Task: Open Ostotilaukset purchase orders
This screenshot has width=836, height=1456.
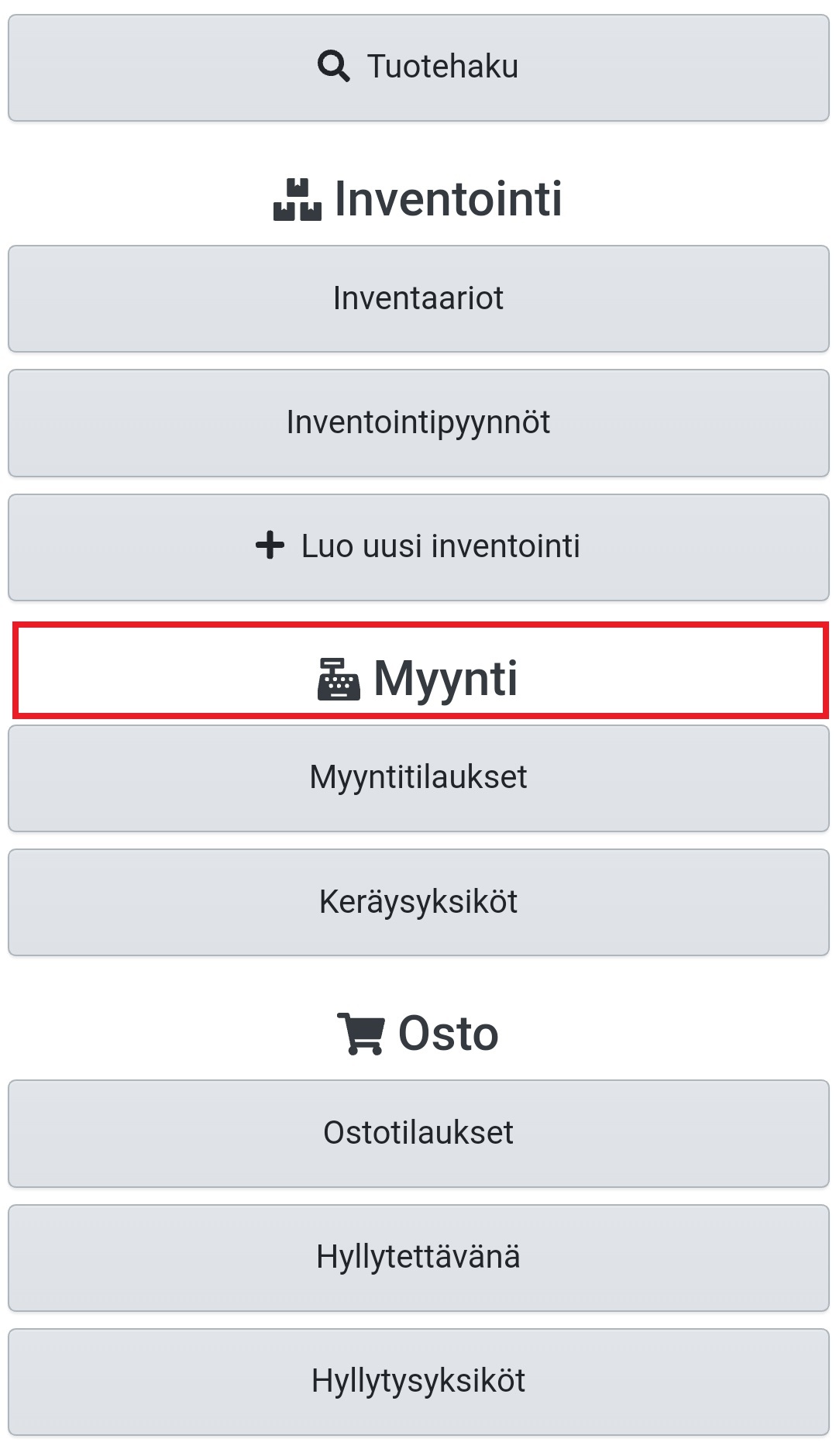Action: click(418, 1133)
